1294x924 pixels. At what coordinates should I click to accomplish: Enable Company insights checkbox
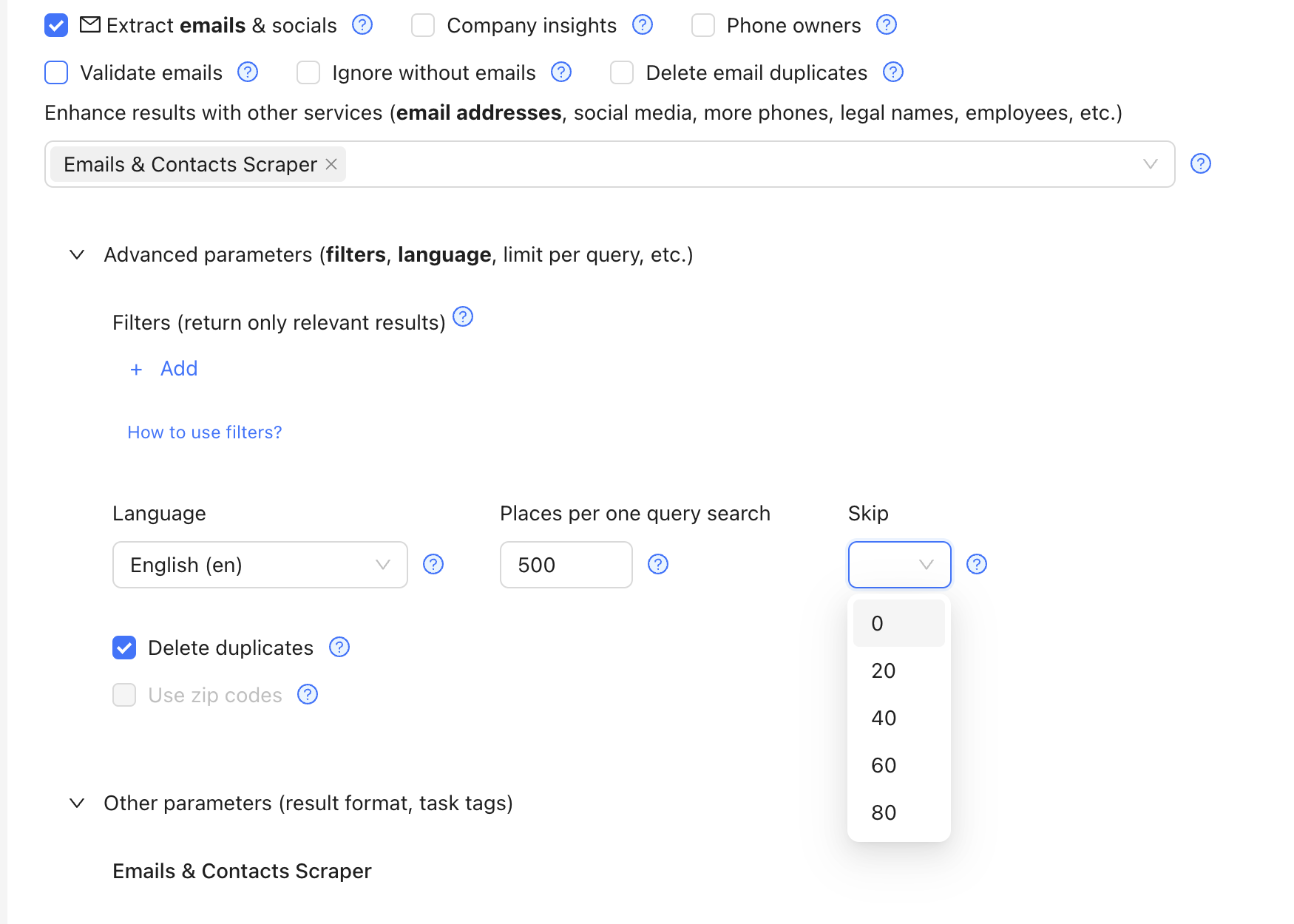coord(423,25)
